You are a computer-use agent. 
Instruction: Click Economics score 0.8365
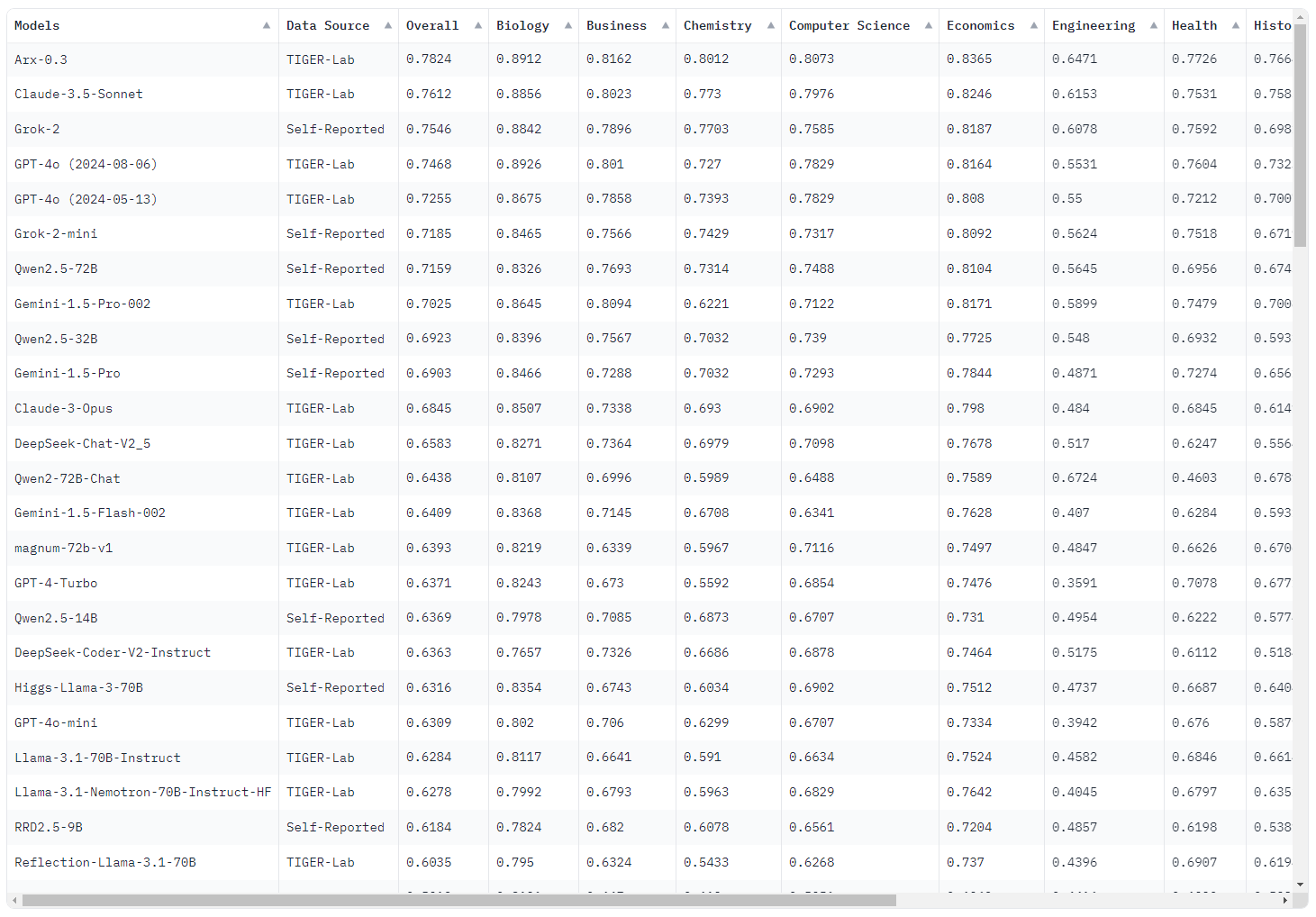point(969,59)
